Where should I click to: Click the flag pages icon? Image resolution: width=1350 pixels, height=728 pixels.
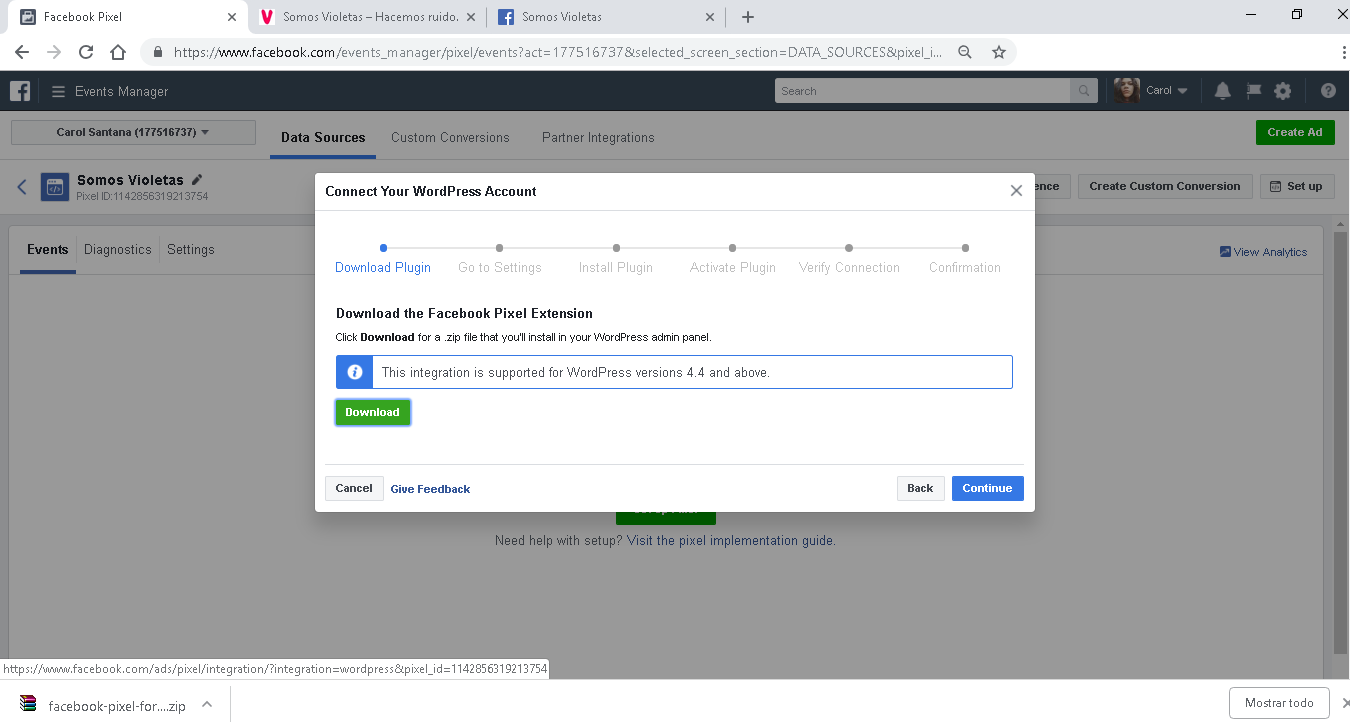click(1253, 91)
